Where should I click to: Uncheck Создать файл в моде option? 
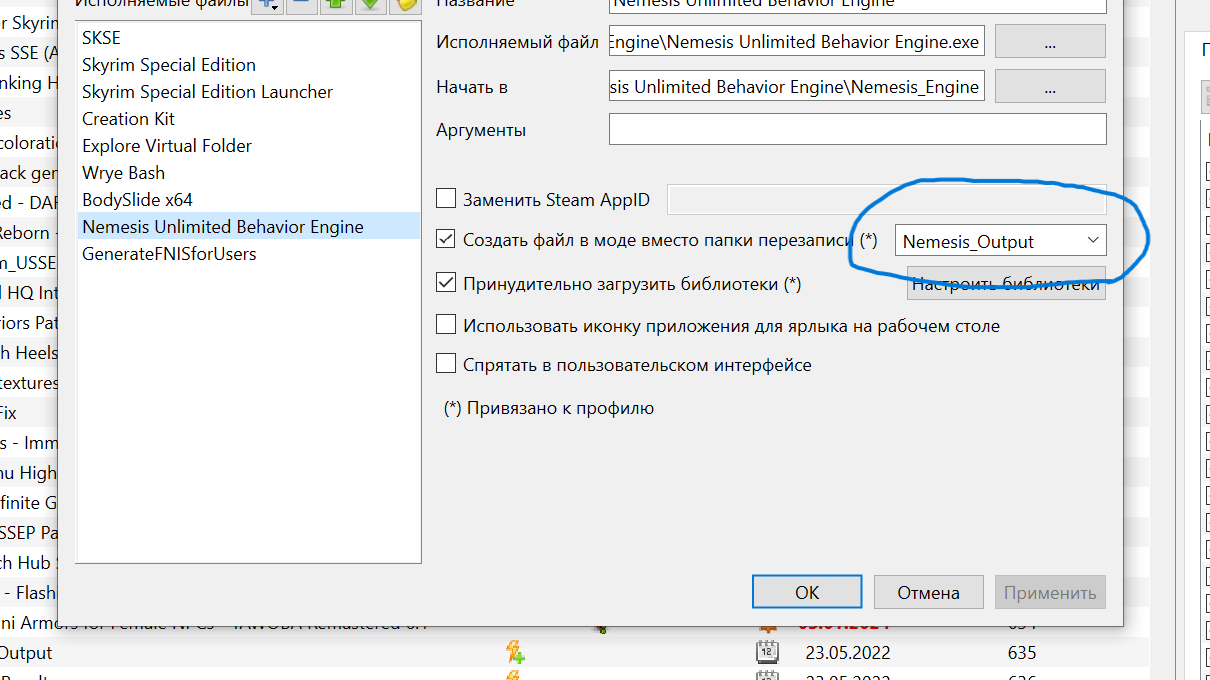tap(446, 240)
